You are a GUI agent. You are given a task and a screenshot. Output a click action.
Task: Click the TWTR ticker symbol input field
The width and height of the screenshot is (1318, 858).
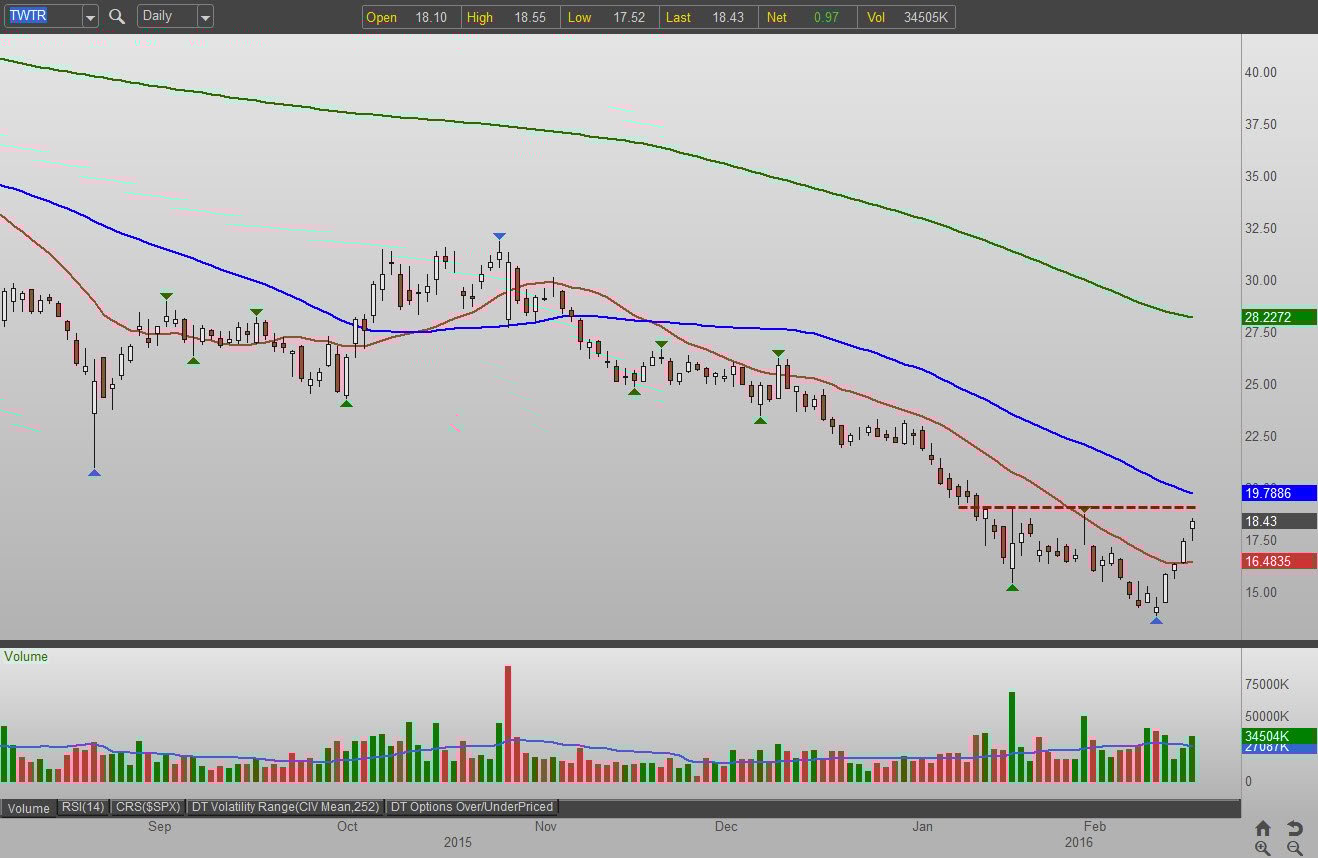(x=41, y=16)
